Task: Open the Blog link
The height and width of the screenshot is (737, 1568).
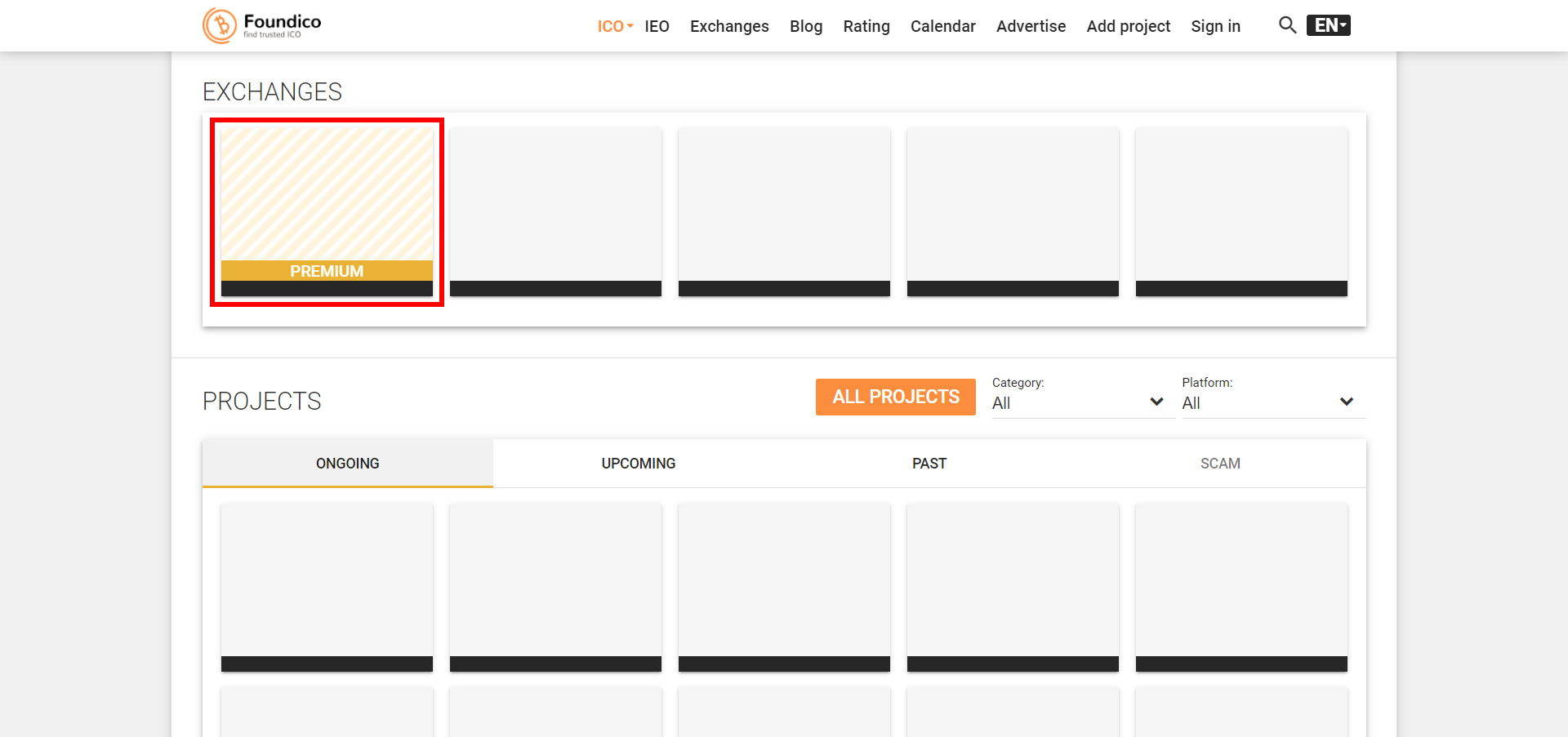Action: [805, 26]
